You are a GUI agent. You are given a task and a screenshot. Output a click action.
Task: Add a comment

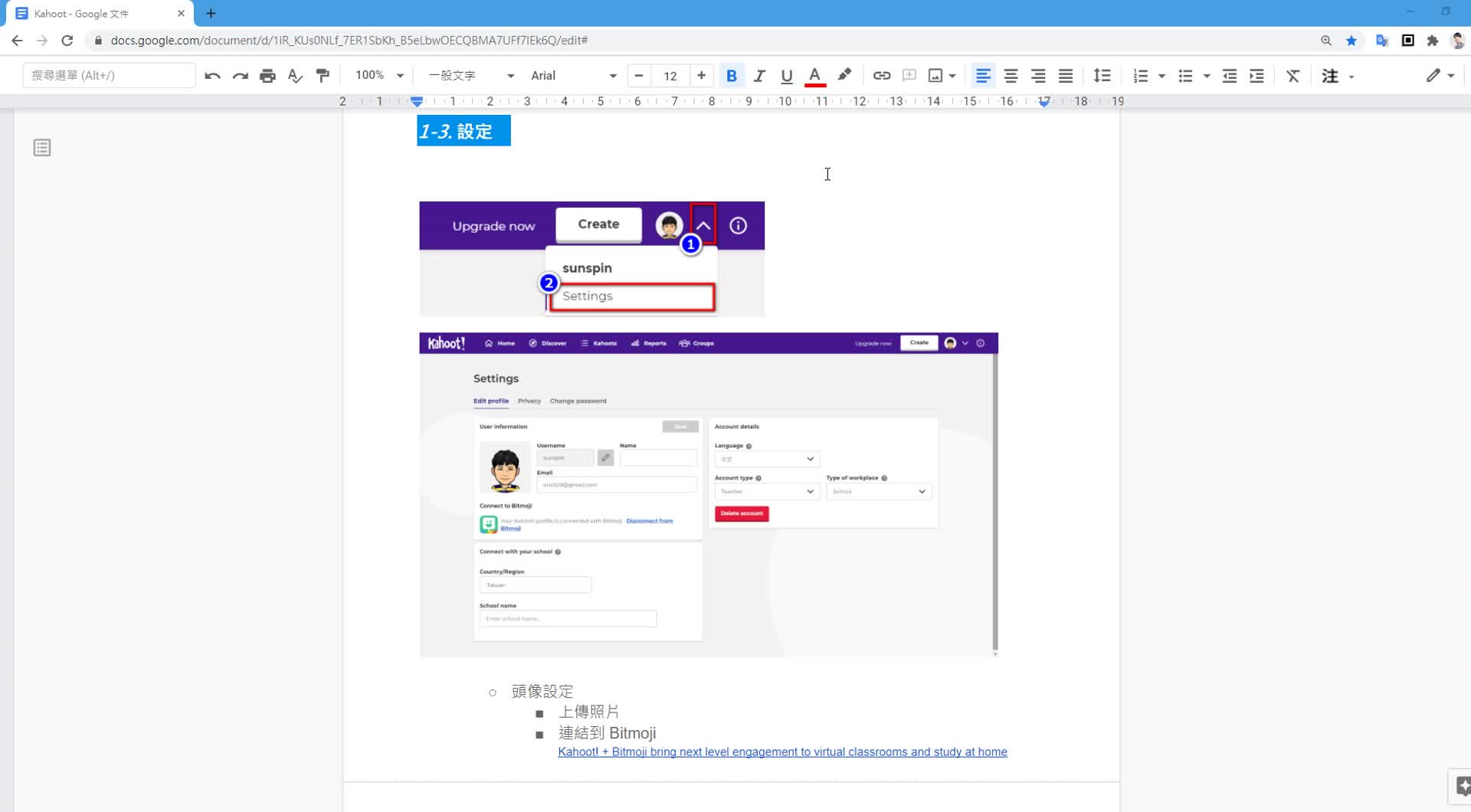pyautogui.click(x=909, y=75)
